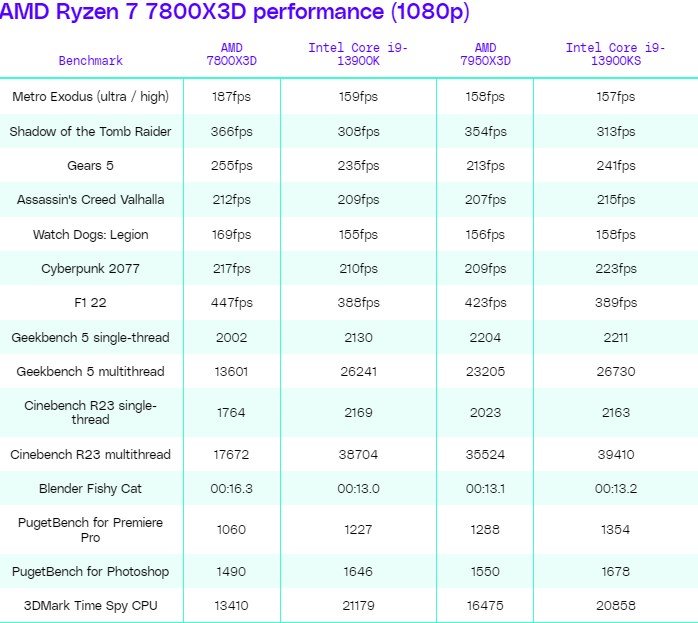Click the '223fps' Cyberpunk 2077 value
This screenshot has height=623, width=698.
(x=616, y=269)
